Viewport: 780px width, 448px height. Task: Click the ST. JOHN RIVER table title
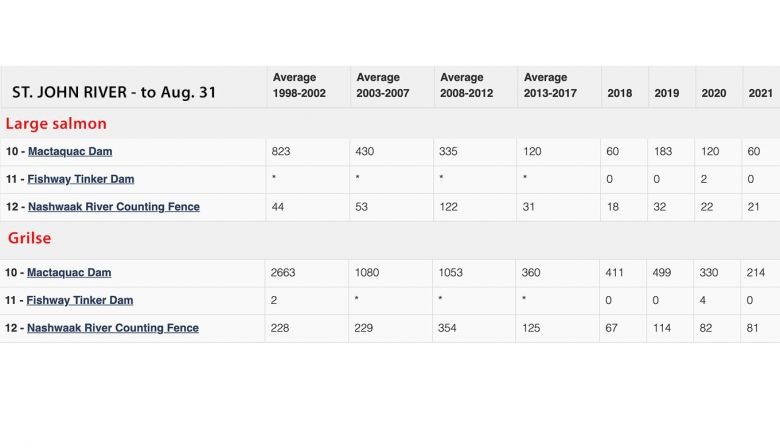point(114,92)
